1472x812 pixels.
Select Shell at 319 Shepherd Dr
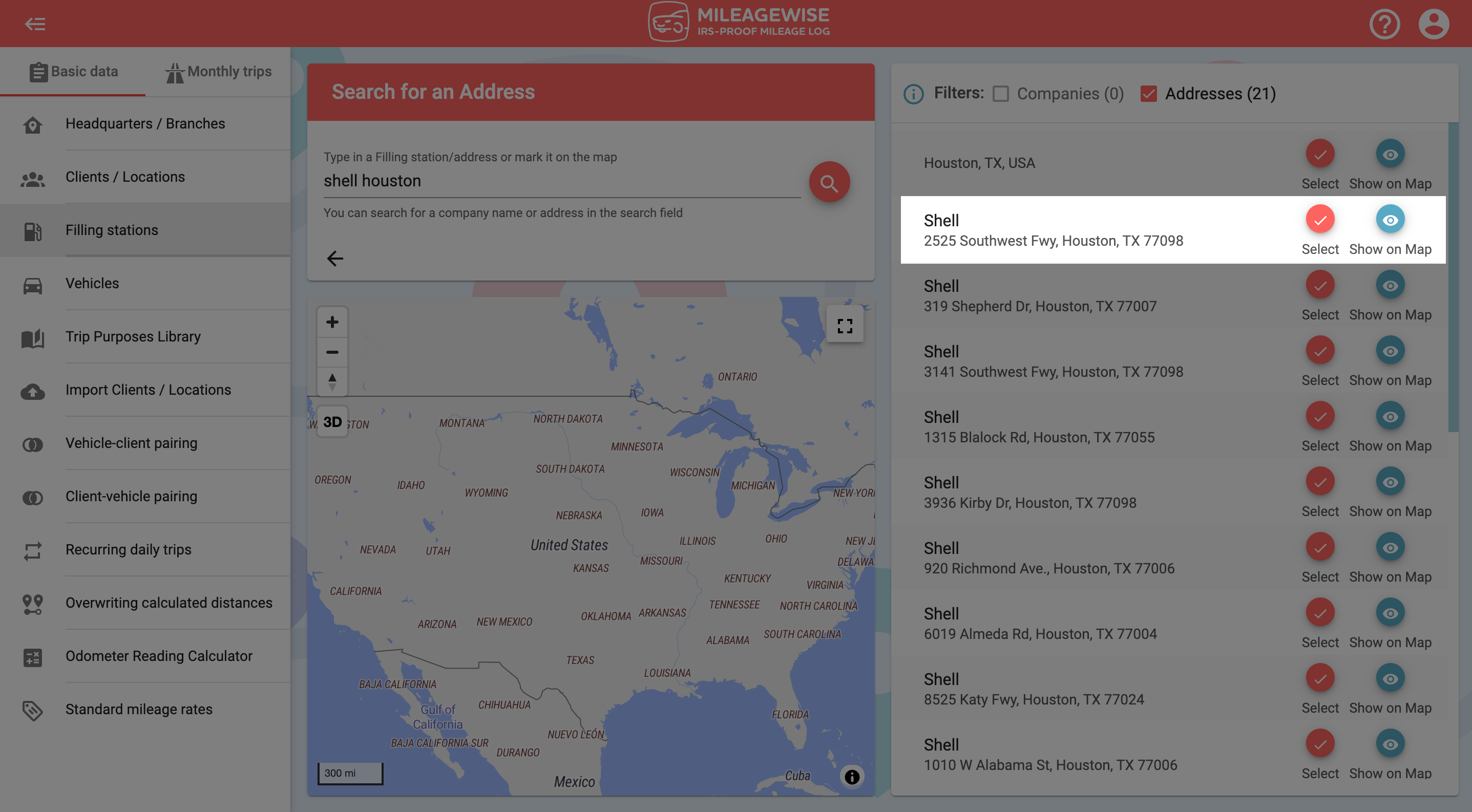pyautogui.click(x=1319, y=286)
